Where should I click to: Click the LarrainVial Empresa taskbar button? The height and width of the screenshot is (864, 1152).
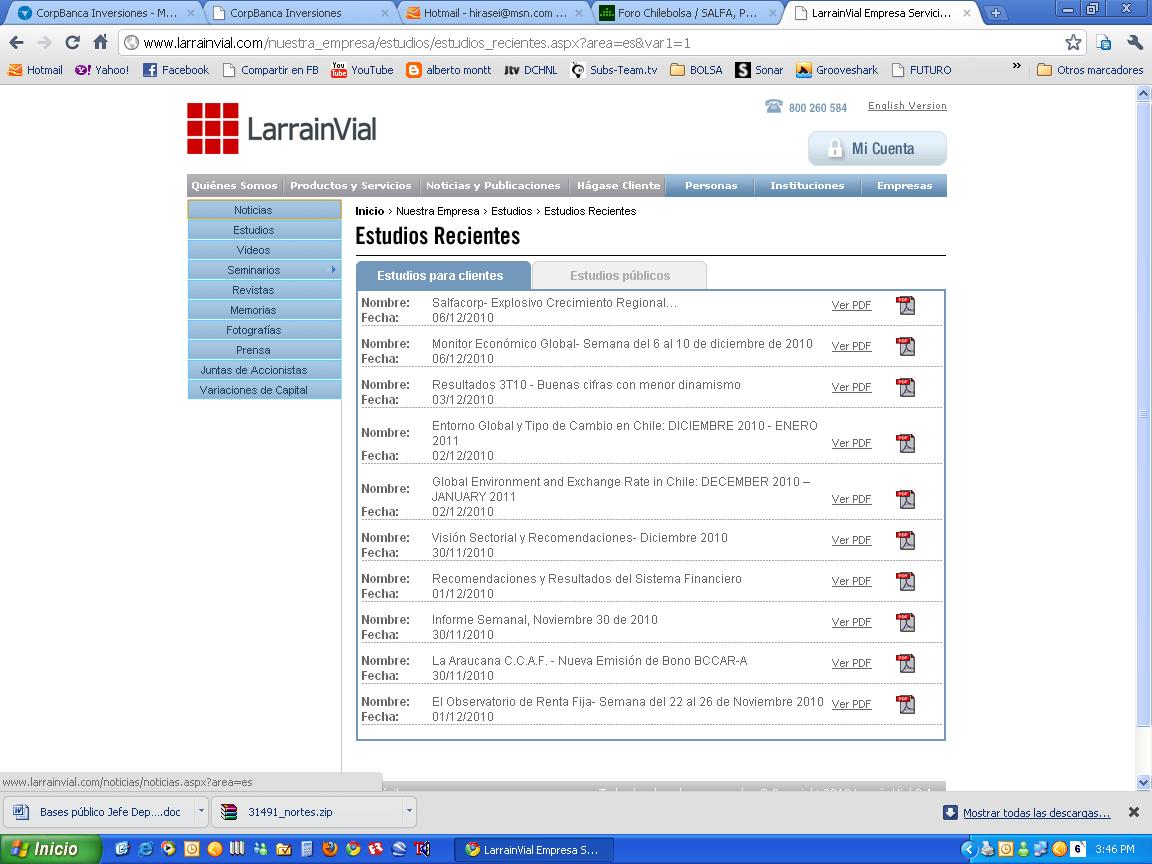tap(531, 849)
